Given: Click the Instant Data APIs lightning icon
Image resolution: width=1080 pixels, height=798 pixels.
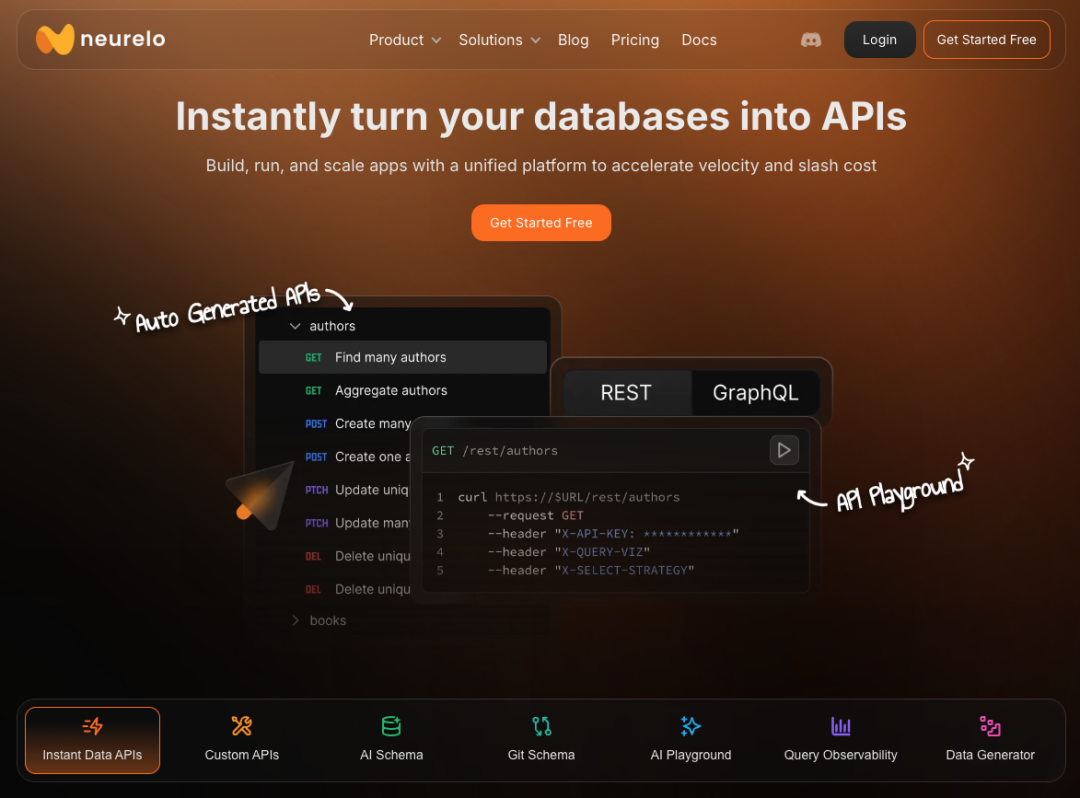Looking at the screenshot, I should (x=92, y=726).
